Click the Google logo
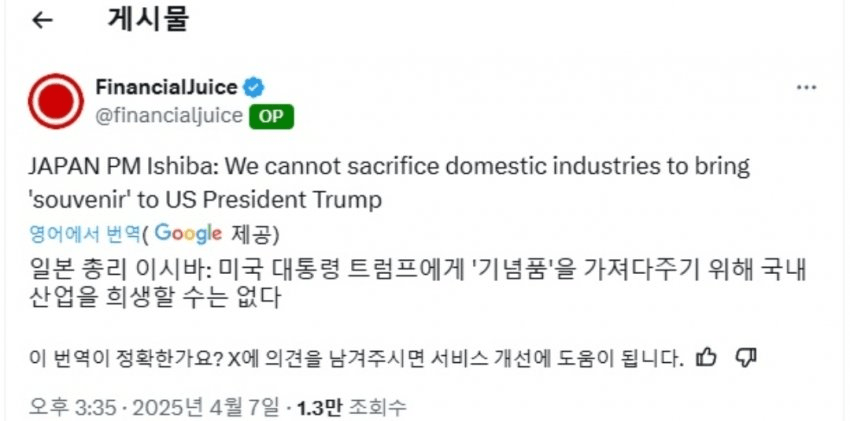850x421 pixels. point(187,234)
